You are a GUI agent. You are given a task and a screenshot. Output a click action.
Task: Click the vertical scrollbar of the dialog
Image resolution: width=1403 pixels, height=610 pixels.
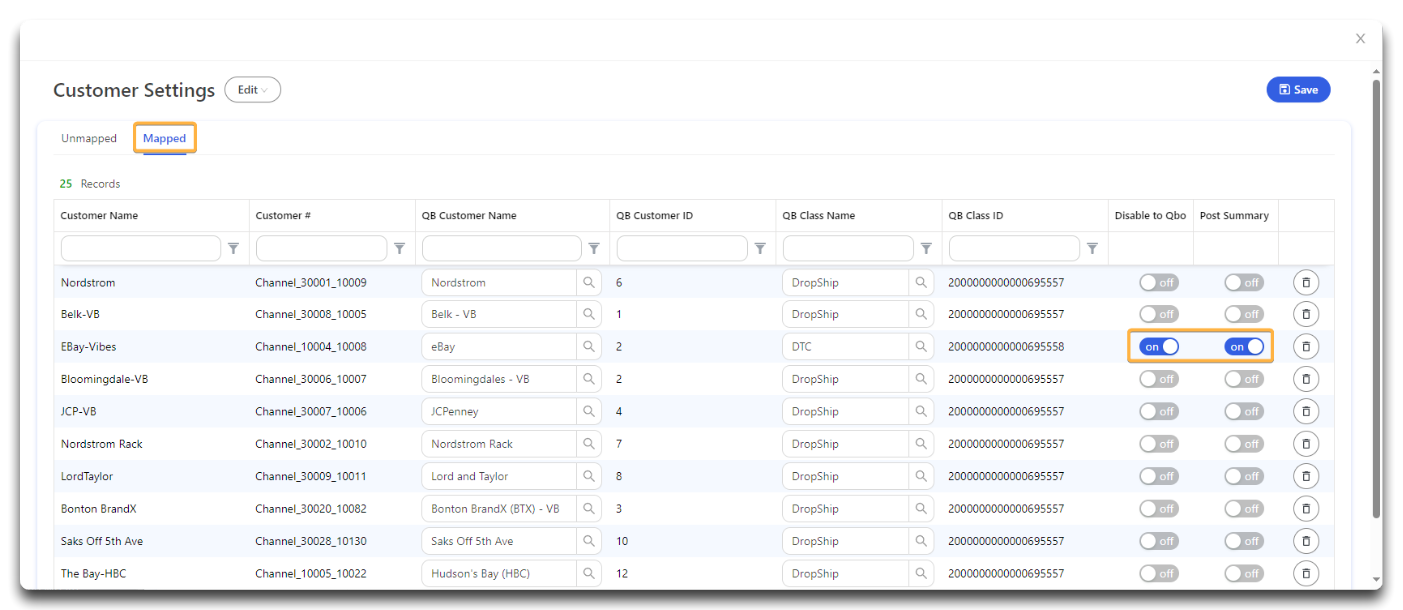coord(1376,298)
